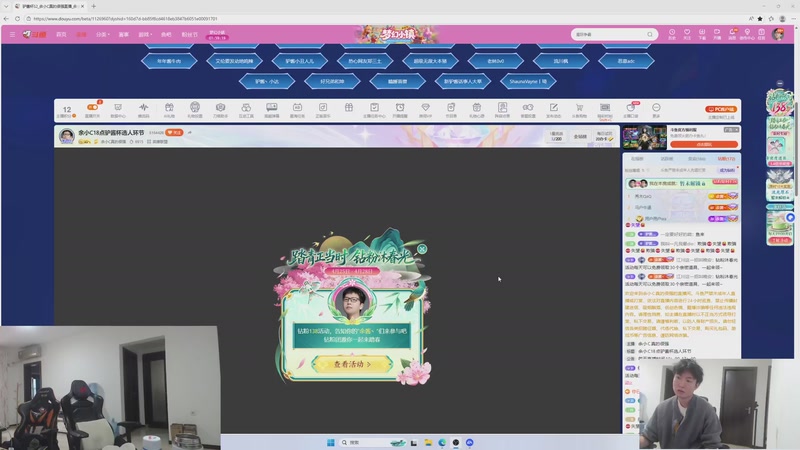Open the pencil 发布动态 icon
Image resolution: width=800 pixels, height=450 pixels.
[x=553, y=109]
